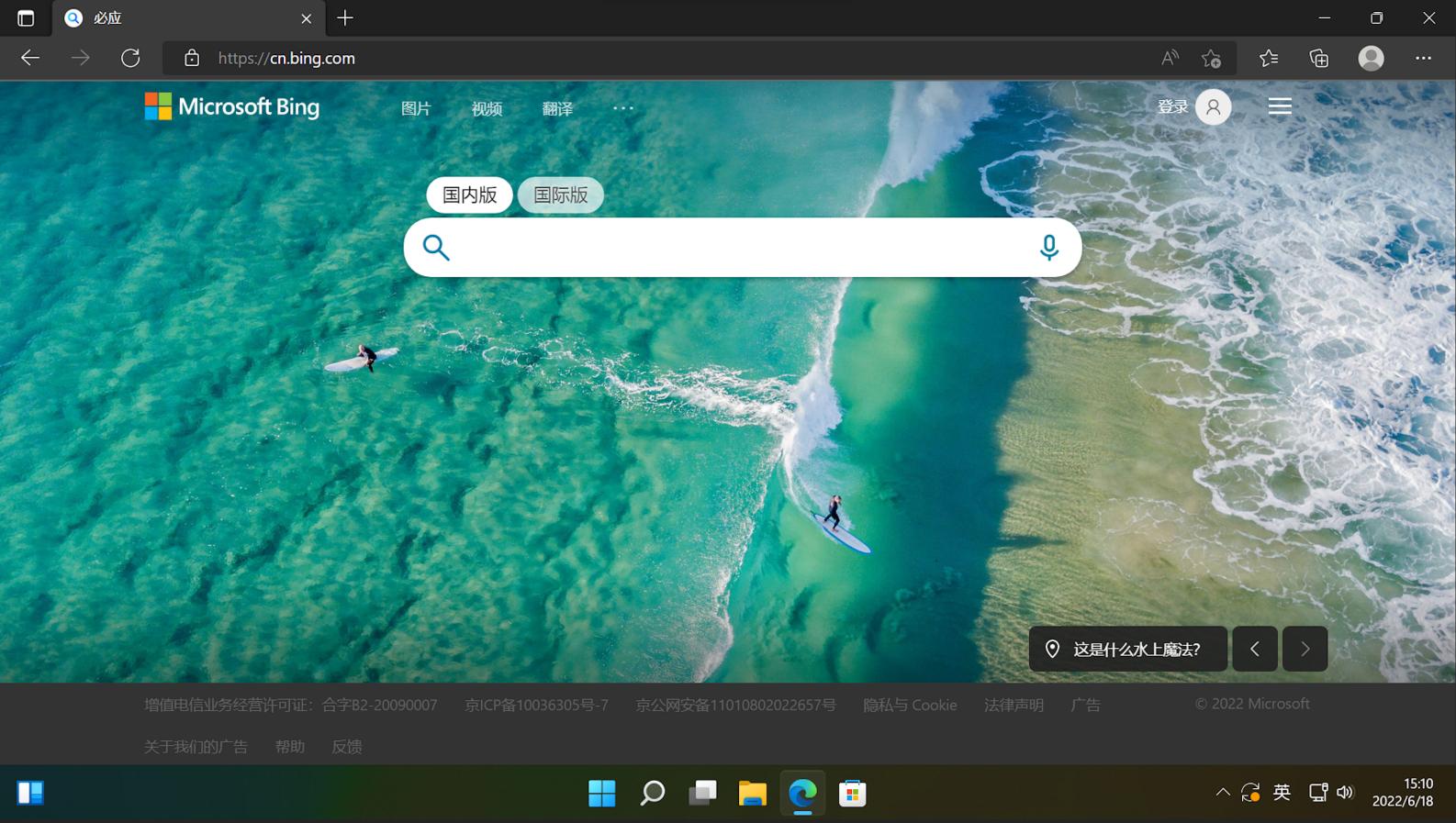Open the Bing hamburger menu

[1279, 106]
